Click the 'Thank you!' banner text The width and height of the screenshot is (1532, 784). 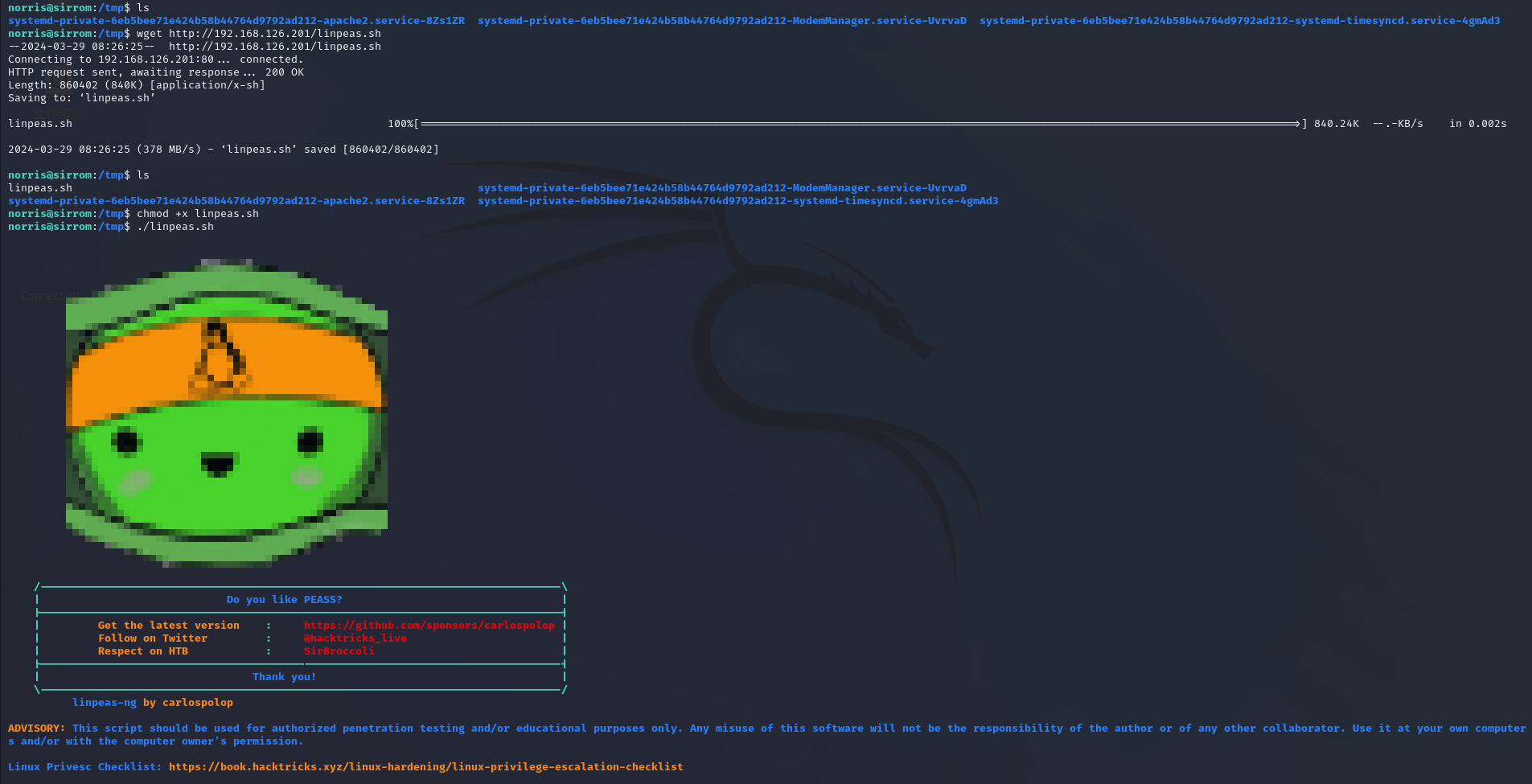pos(285,677)
